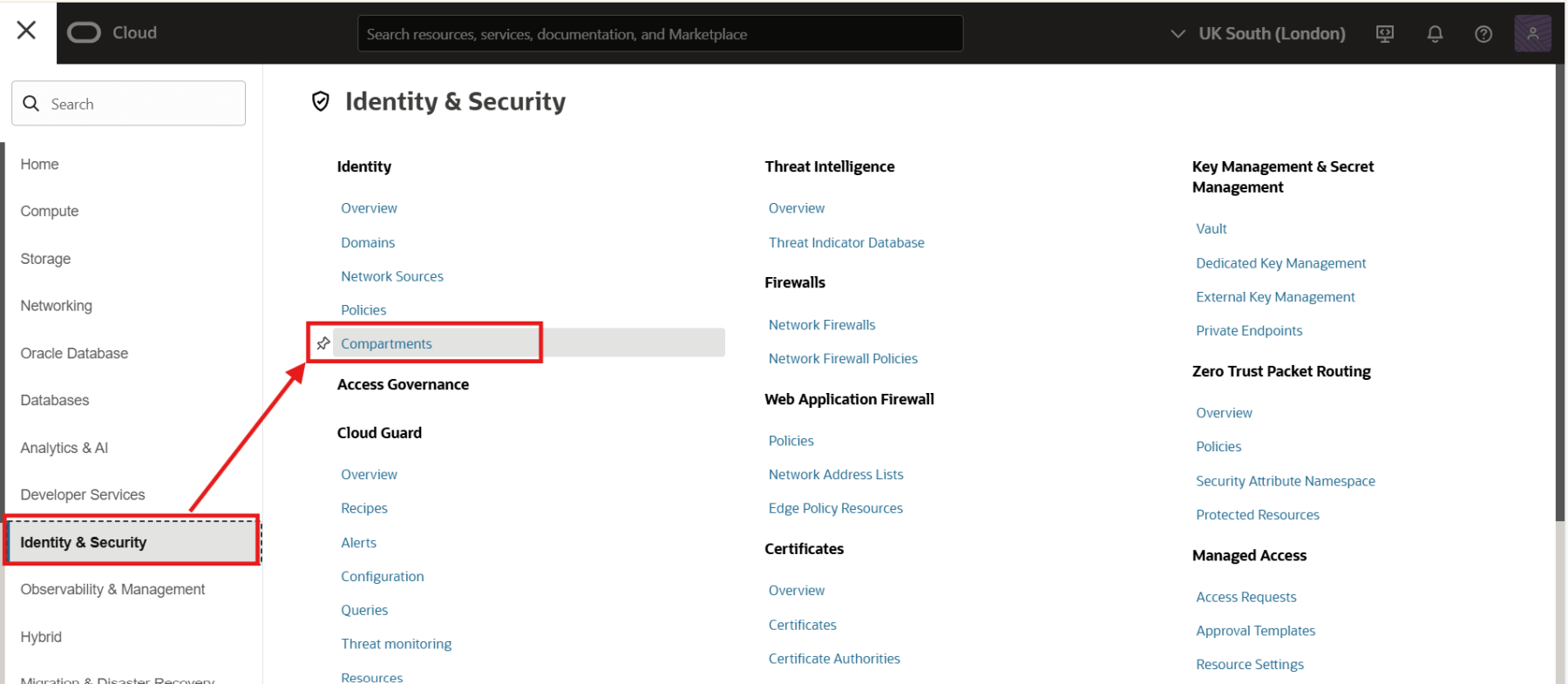Select Identity & Security in sidebar
The image size is (1568, 684).
click(x=84, y=542)
